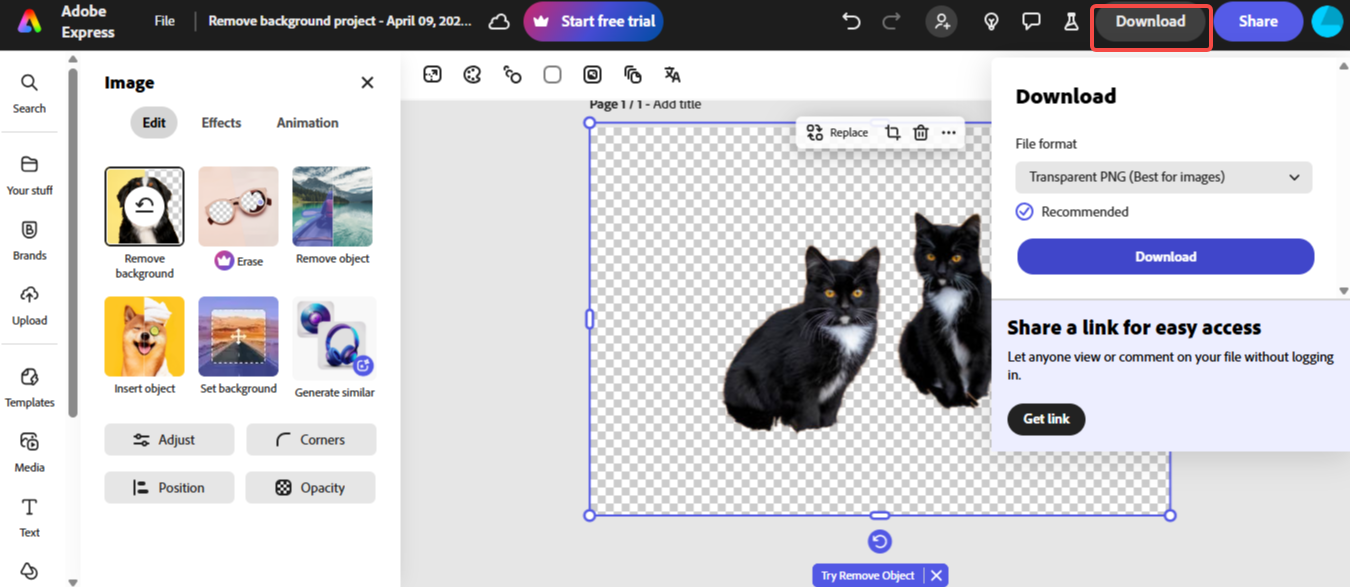This screenshot has width=1350, height=587.
Task: Click the translate icon in canvas toolbar
Action: click(x=672, y=74)
